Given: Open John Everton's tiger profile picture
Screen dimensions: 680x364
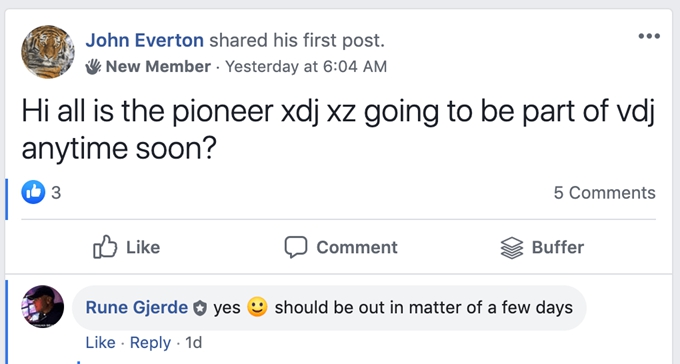Looking at the screenshot, I should (48, 52).
